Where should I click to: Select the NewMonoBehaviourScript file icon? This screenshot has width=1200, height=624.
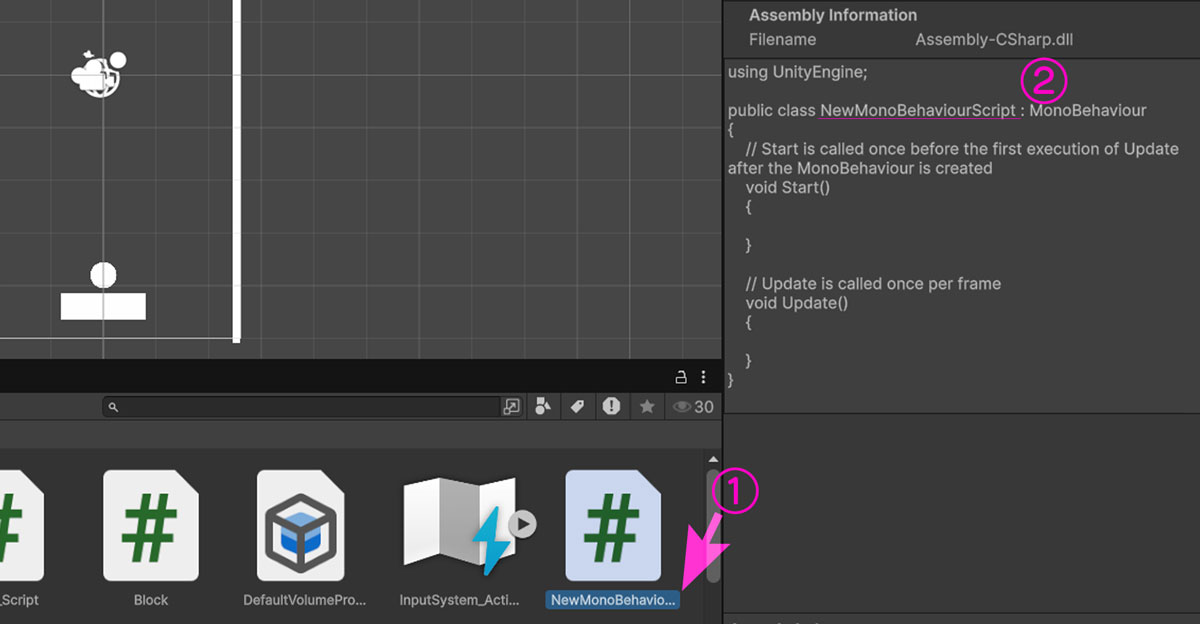(x=613, y=525)
